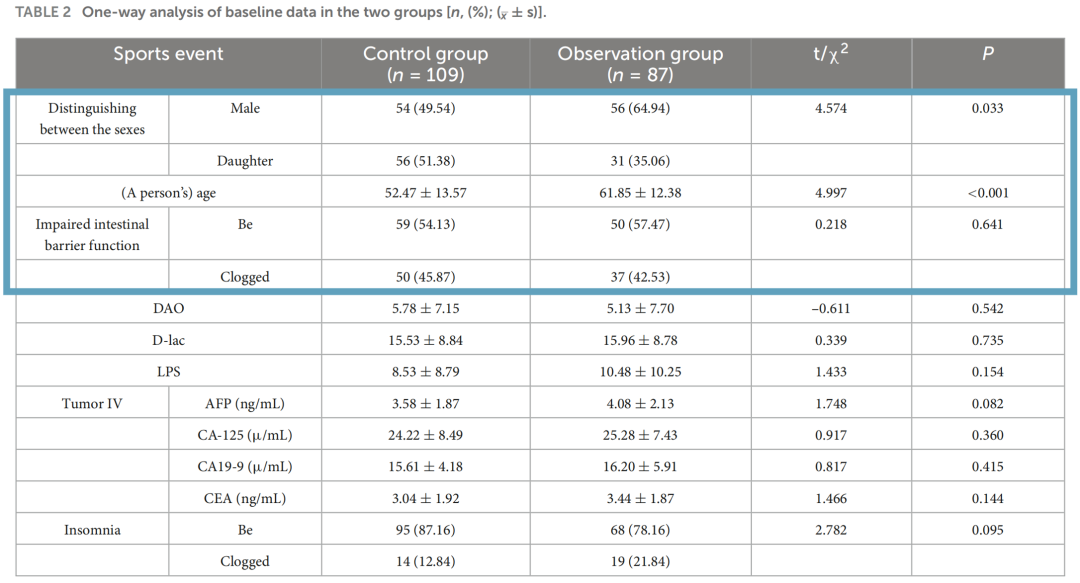
Task: Click the "Impaired intestinal barrier function" cell
Action: 92,235
